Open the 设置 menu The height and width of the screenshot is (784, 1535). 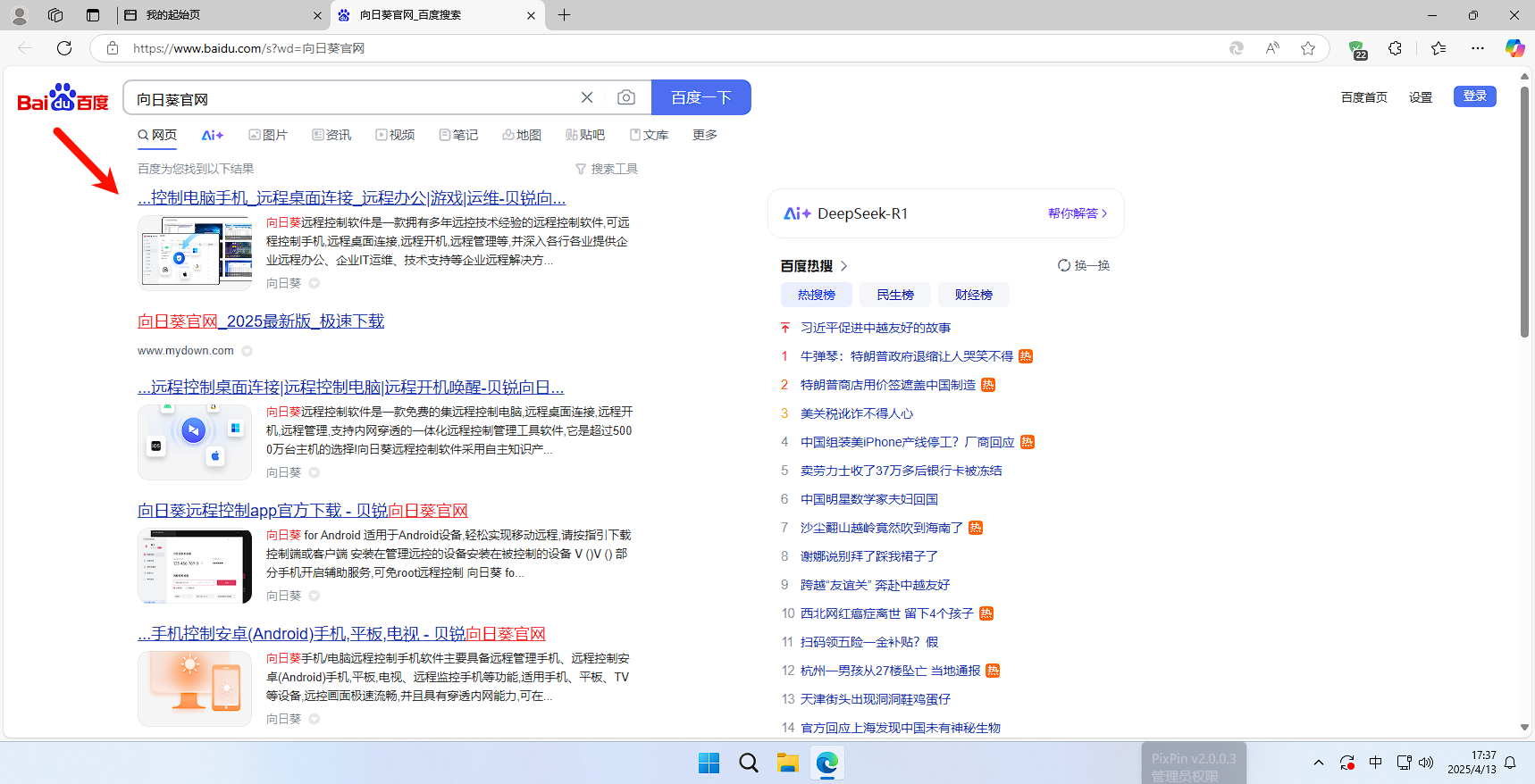pos(1421,97)
